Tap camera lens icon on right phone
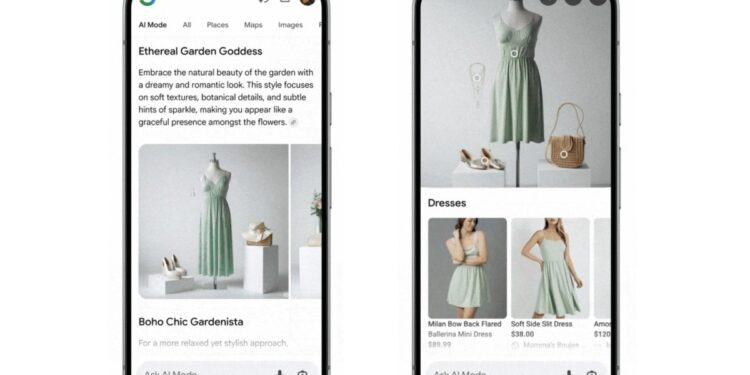This screenshot has height=375, width=750. (x=592, y=373)
